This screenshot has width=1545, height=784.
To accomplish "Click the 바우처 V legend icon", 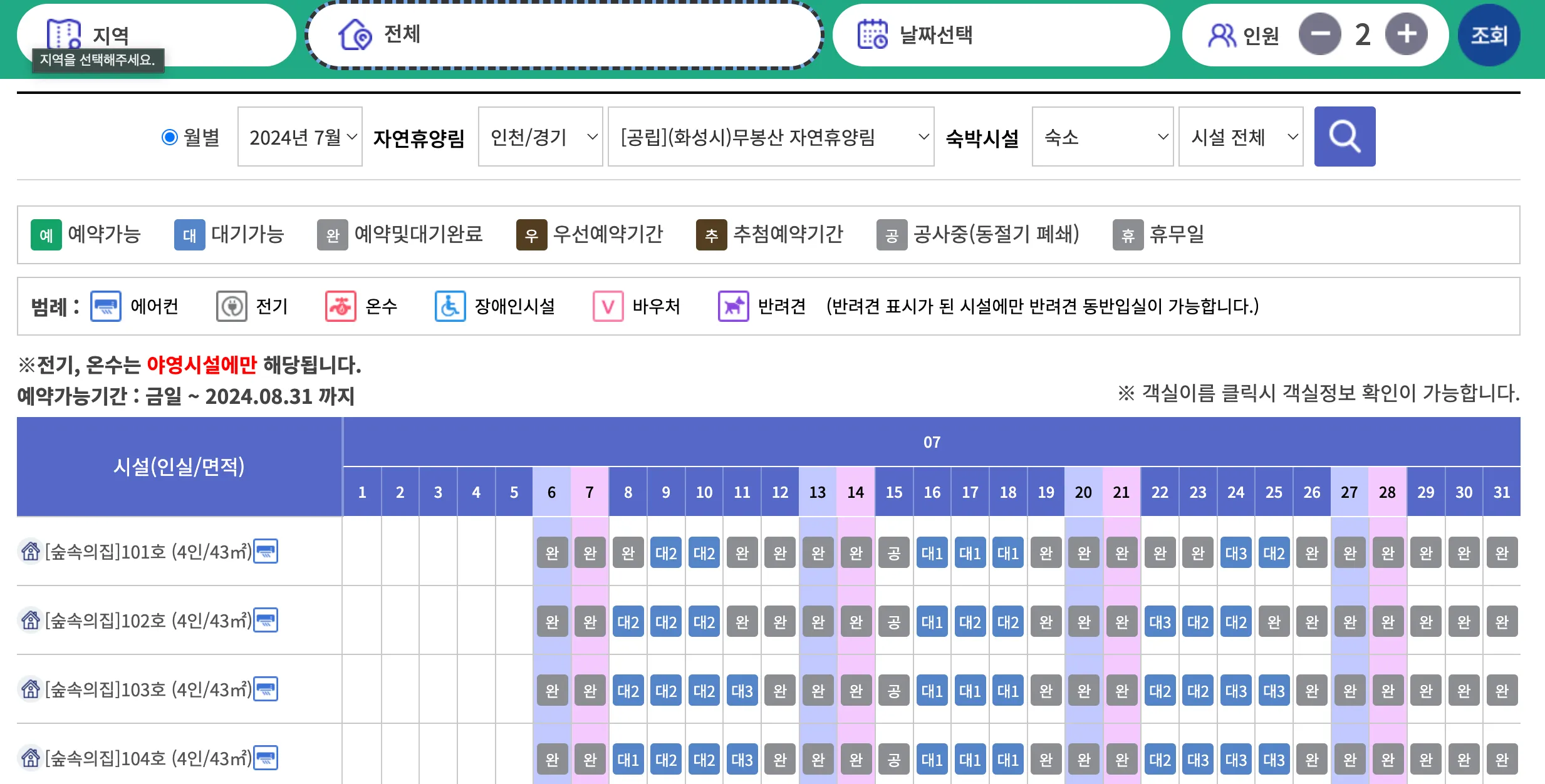I will click(x=607, y=306).
